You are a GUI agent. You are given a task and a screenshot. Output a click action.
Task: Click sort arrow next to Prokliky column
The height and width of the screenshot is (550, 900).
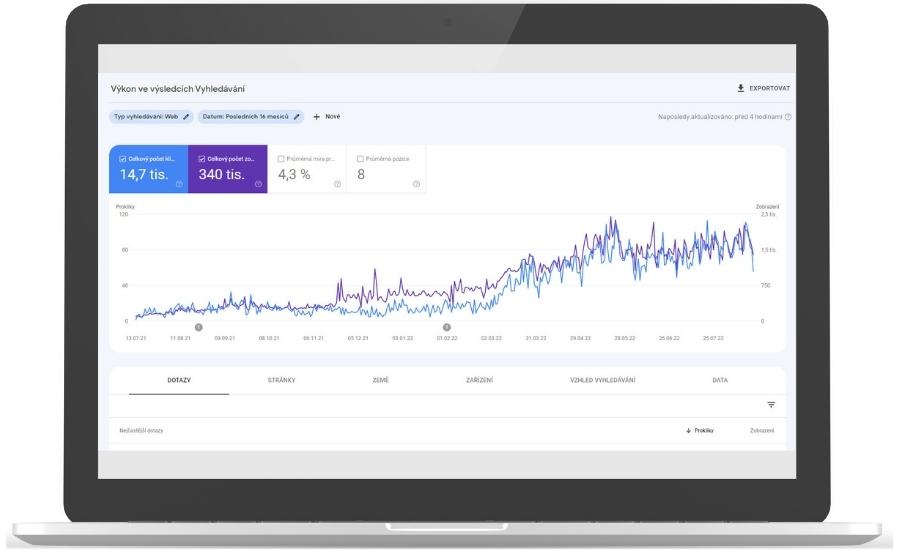coord(688,431)
